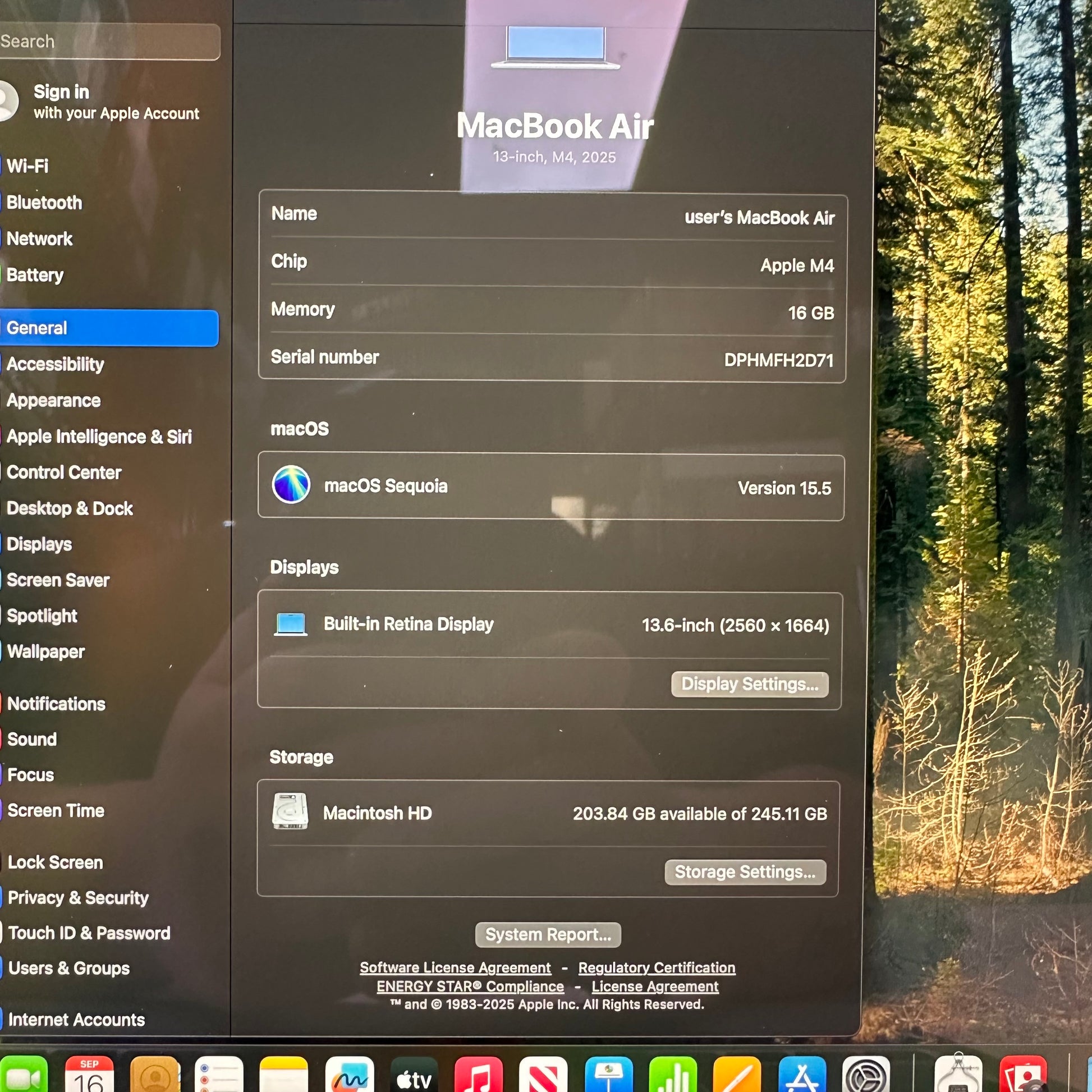Screen dimensions: 1092x1092
Task: Launch Keynote from the Dock
Action: pyautogui.click(x=609, y=1076)
